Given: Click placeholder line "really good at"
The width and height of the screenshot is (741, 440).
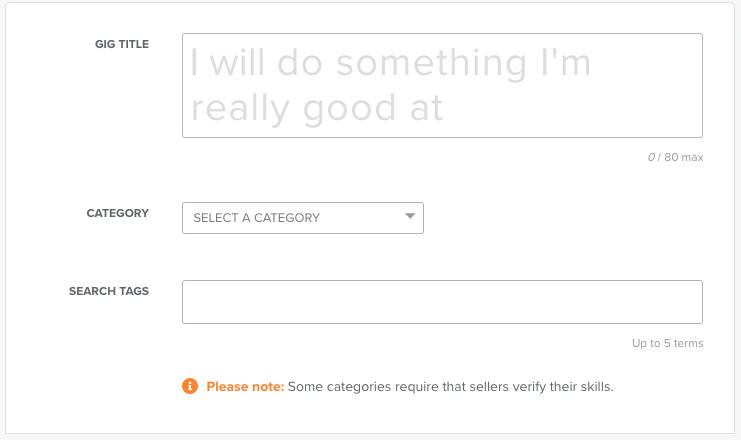Looking at the screenshot, I should [x=317, y=108].
